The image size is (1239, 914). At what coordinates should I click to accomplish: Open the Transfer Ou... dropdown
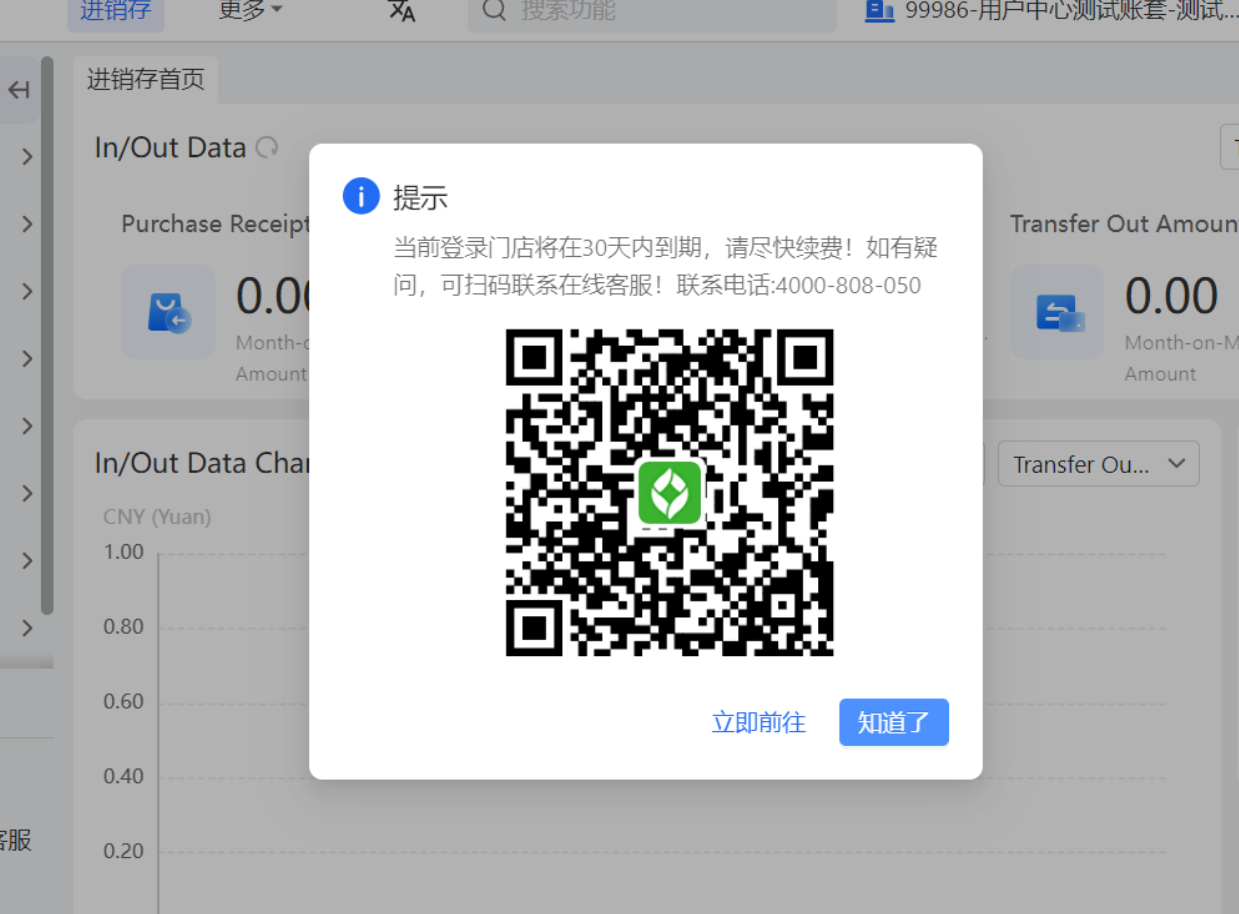pyautogui.click(x=1098, y=464)
